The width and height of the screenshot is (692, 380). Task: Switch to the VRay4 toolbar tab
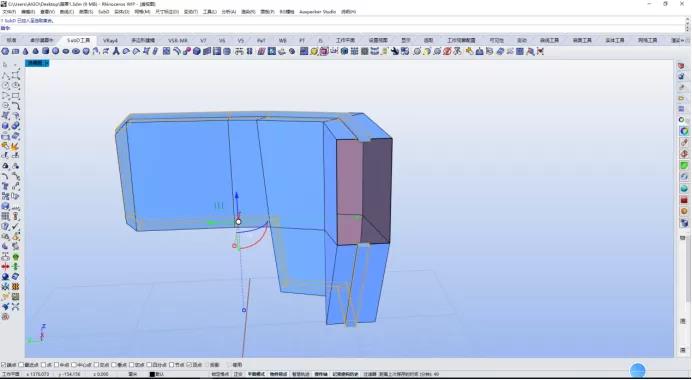click(x=110, y=40)
